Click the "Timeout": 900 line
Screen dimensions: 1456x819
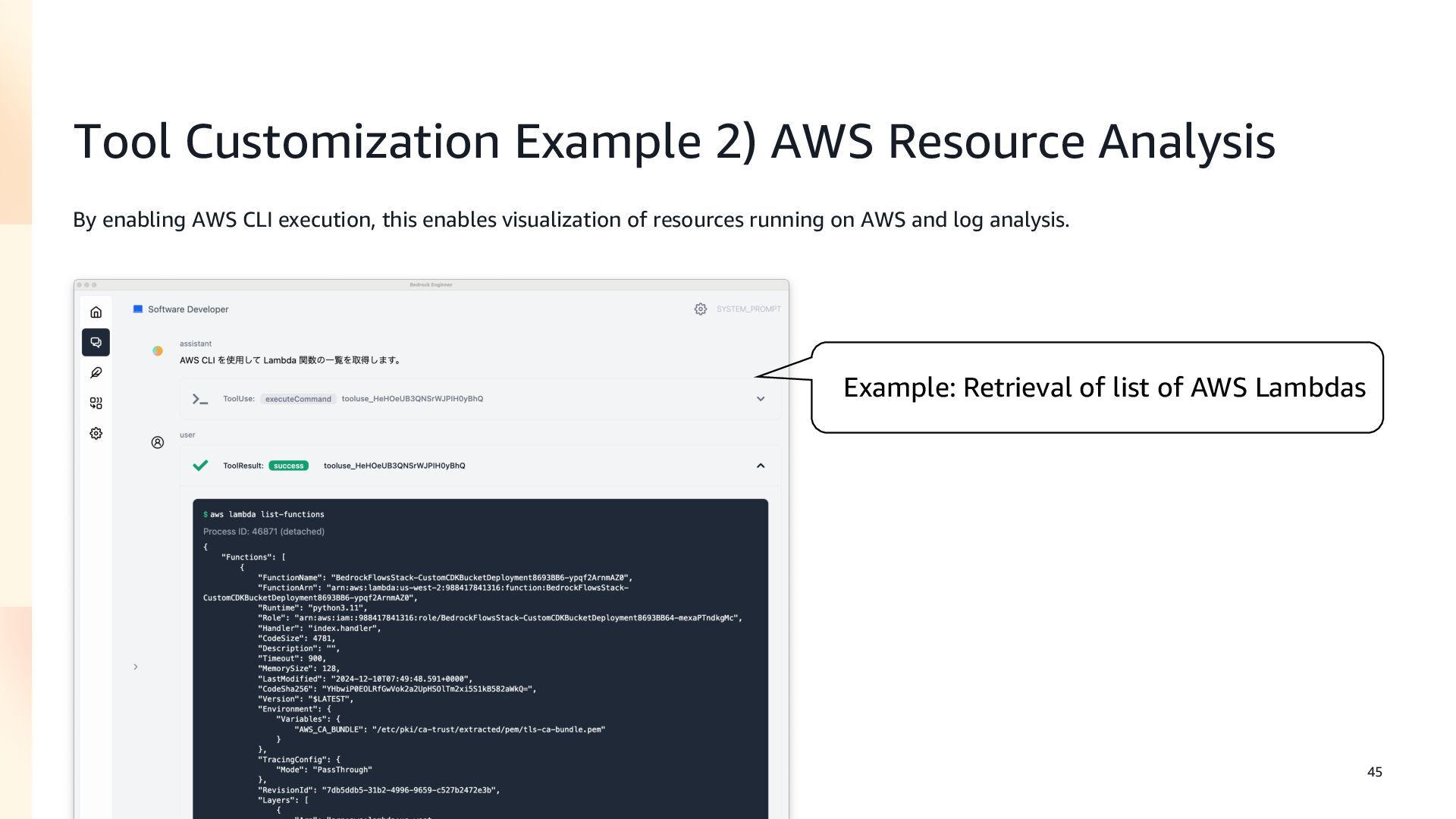pyautogui.click(x=292, y=658)
